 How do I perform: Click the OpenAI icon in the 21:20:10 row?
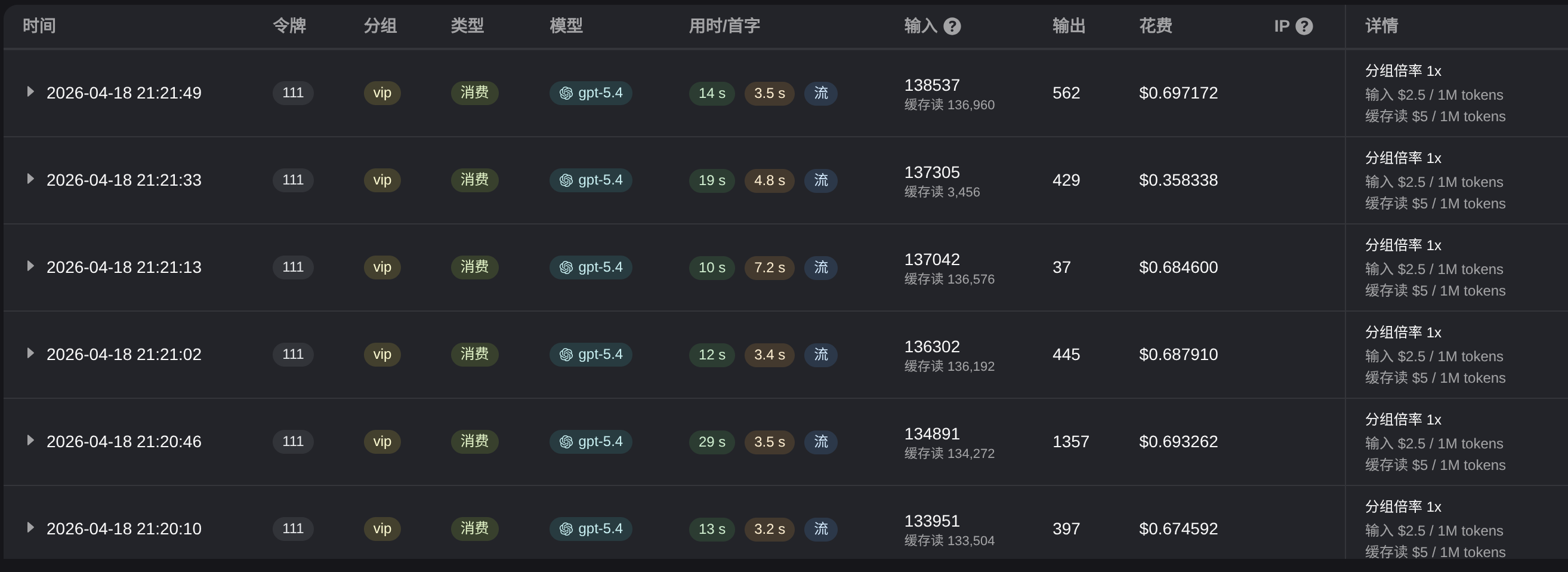click(566, 529)
